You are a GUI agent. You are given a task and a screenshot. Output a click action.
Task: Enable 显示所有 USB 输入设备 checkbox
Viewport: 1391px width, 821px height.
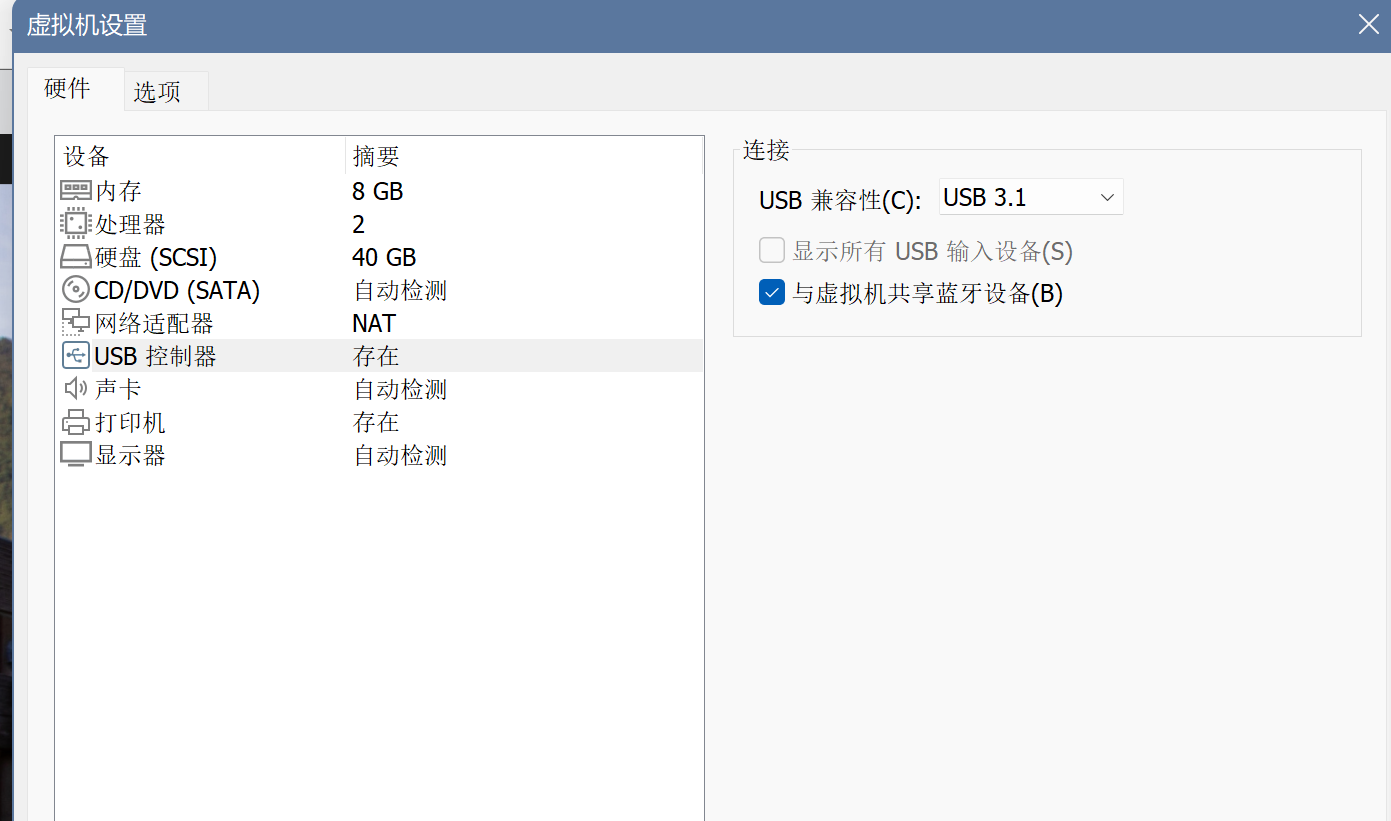[x=771, y=250]
